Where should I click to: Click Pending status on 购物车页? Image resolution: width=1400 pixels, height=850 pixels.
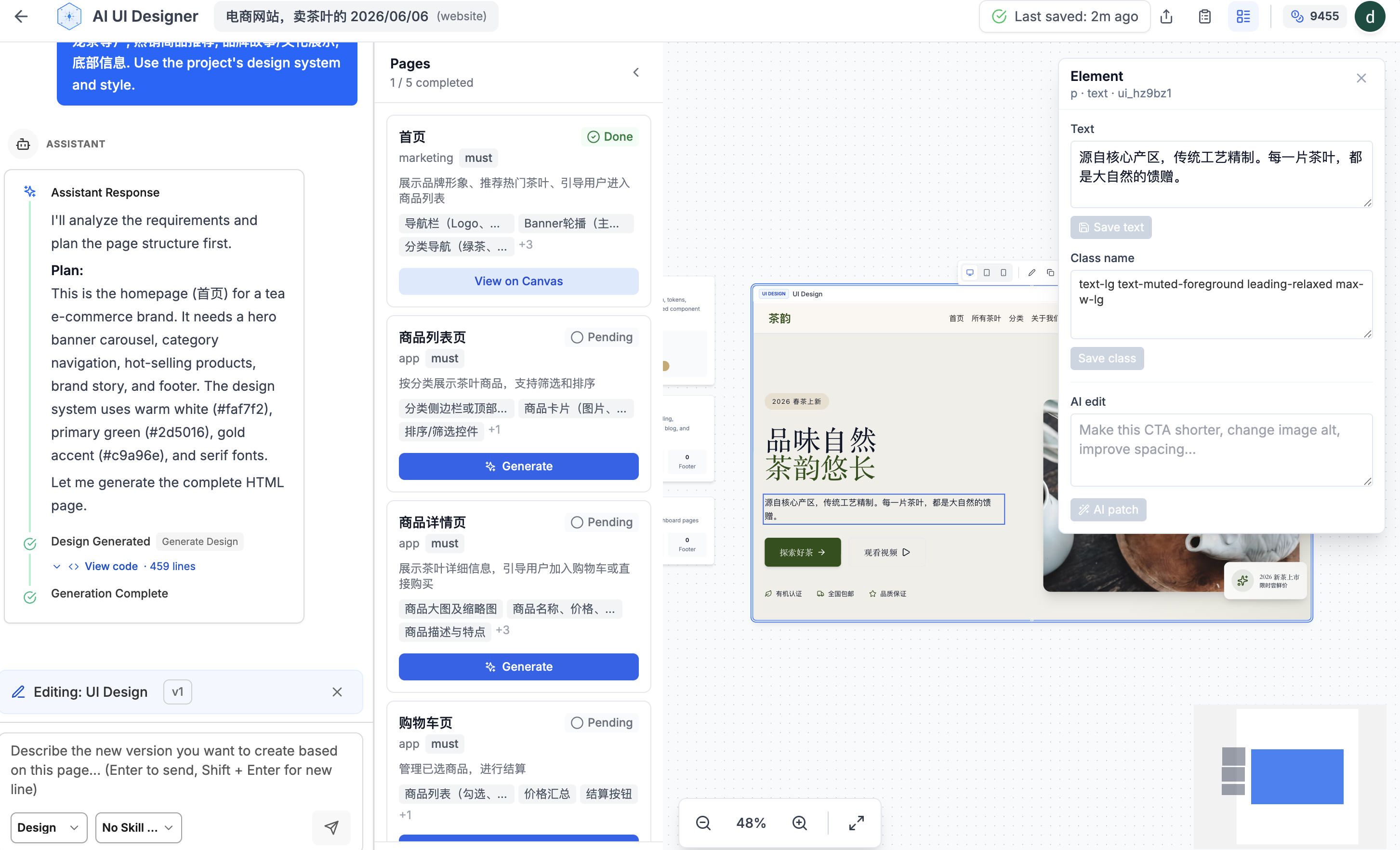pos(602,723)
